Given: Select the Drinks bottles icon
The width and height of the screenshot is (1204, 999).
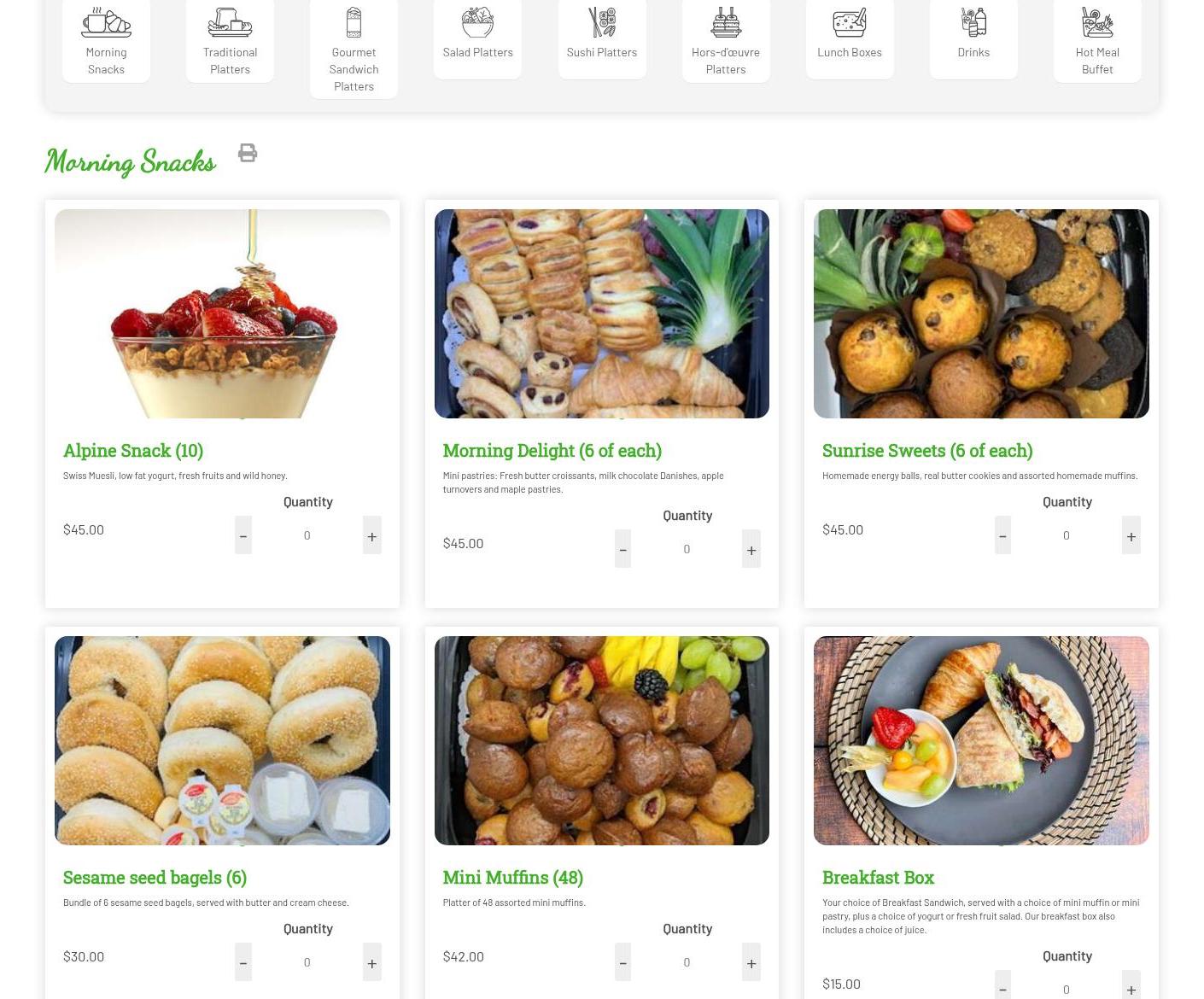Looking at the screenshot, I should click(973, 22).
